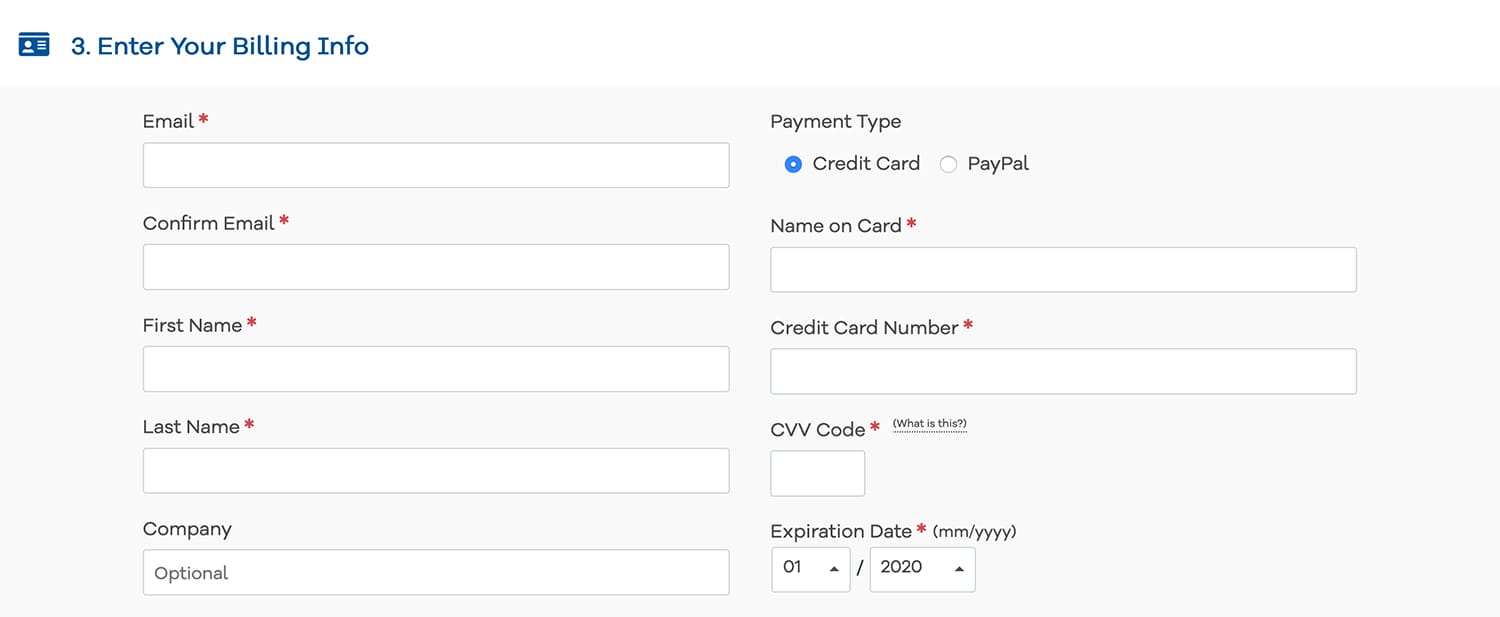Click the '3. Enter Your Billing Info' heading

click(219, 46)
